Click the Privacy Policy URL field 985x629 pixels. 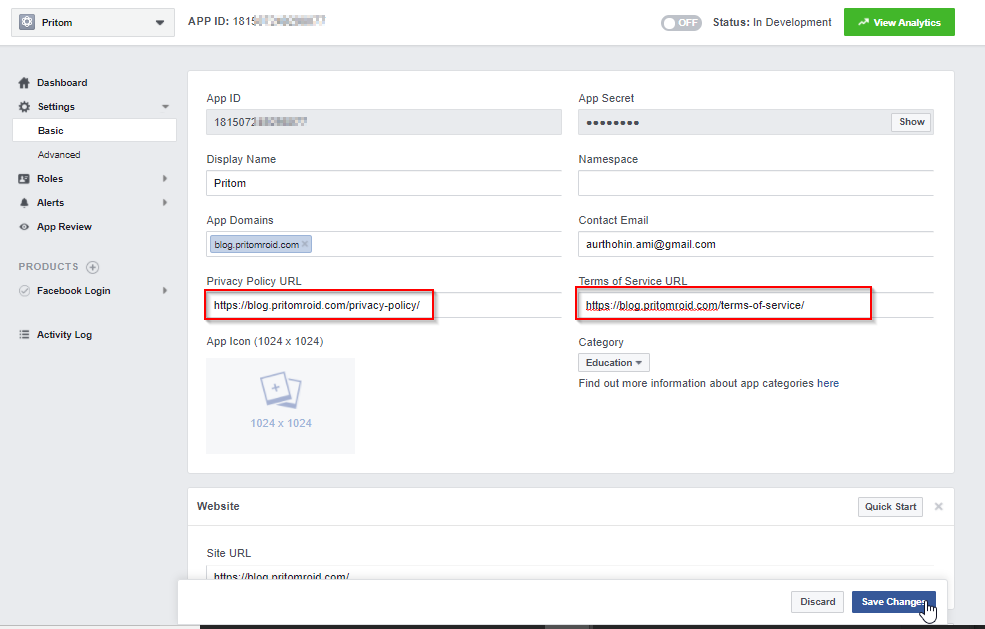384,305
